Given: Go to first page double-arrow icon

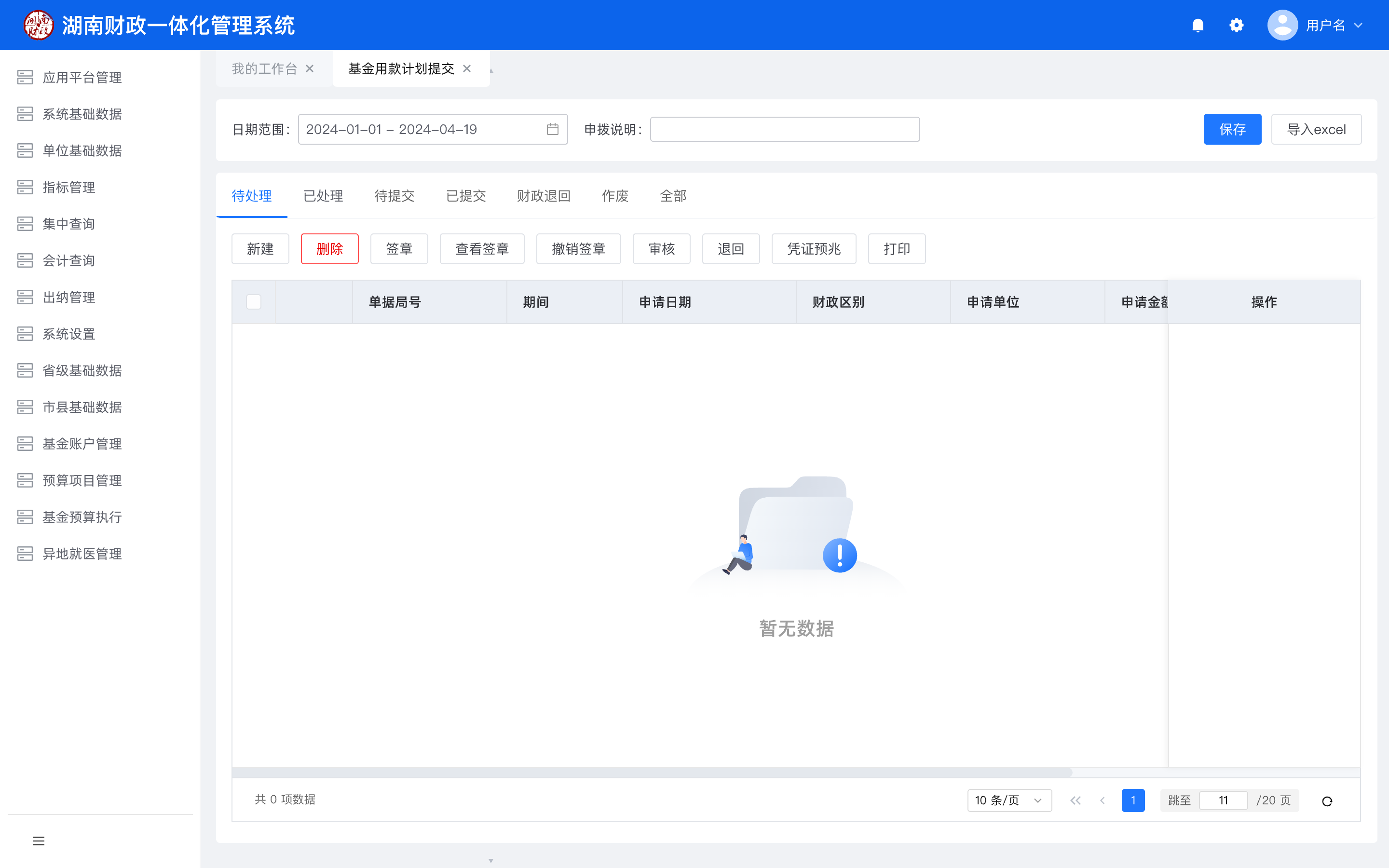Looking at the screenshot, I should [1076, 800].
